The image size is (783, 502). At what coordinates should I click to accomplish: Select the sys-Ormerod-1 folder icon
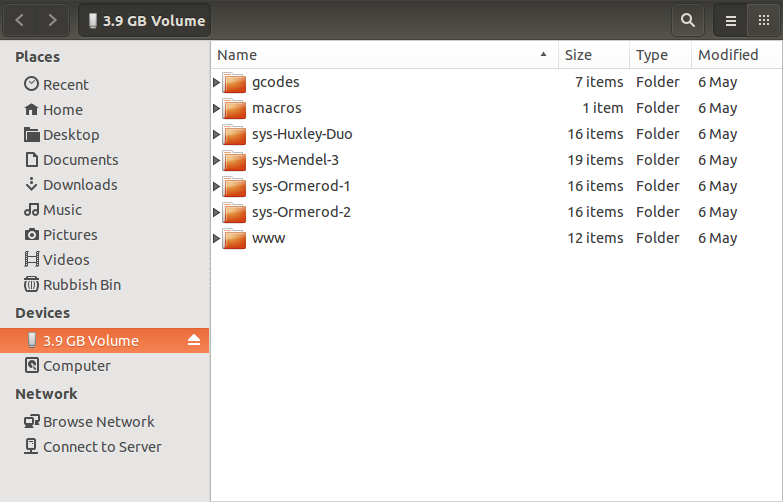pyautogui.click(x=234, y=186)
